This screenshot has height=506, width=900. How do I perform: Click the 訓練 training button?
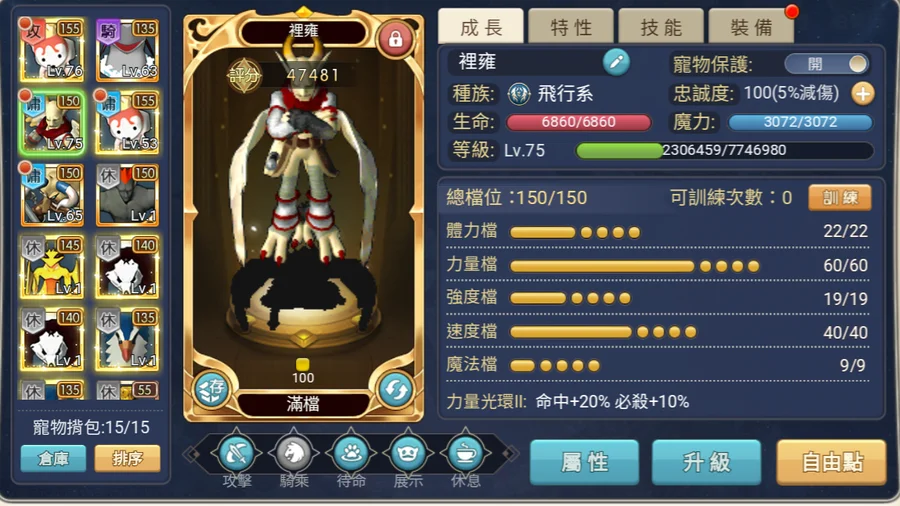point(840,197)
